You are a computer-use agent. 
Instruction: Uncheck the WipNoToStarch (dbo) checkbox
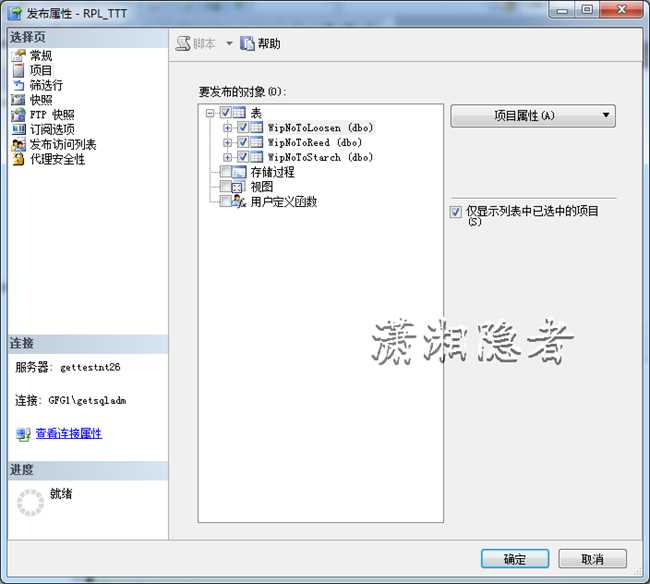pos(243,157)
